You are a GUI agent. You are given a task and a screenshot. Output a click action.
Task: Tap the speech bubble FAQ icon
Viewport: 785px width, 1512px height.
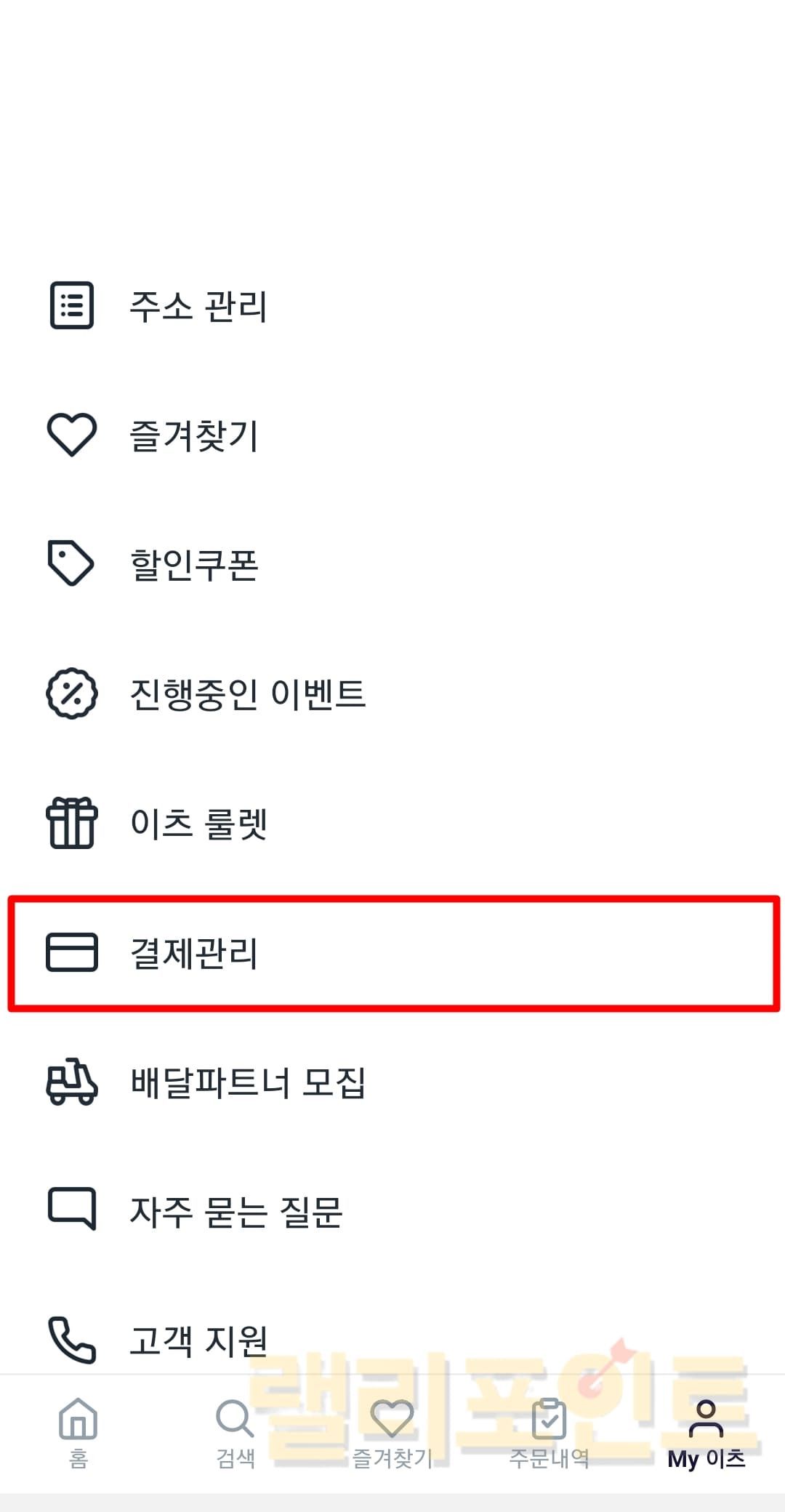(x=71, y=1210)
